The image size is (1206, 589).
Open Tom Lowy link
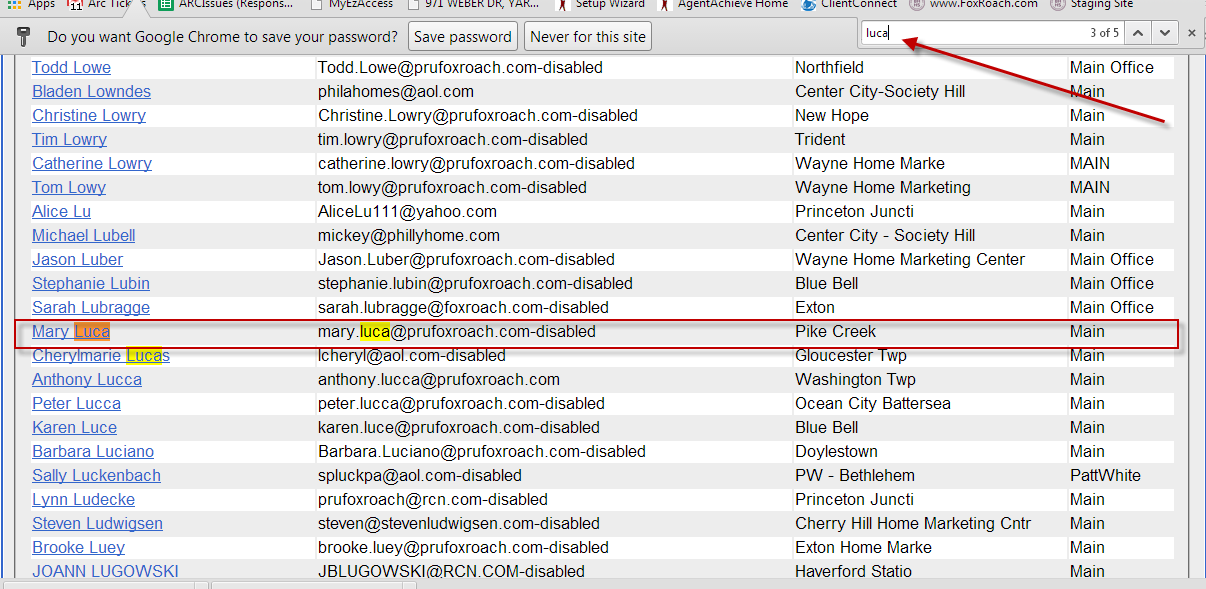click(x=69, y=187)
